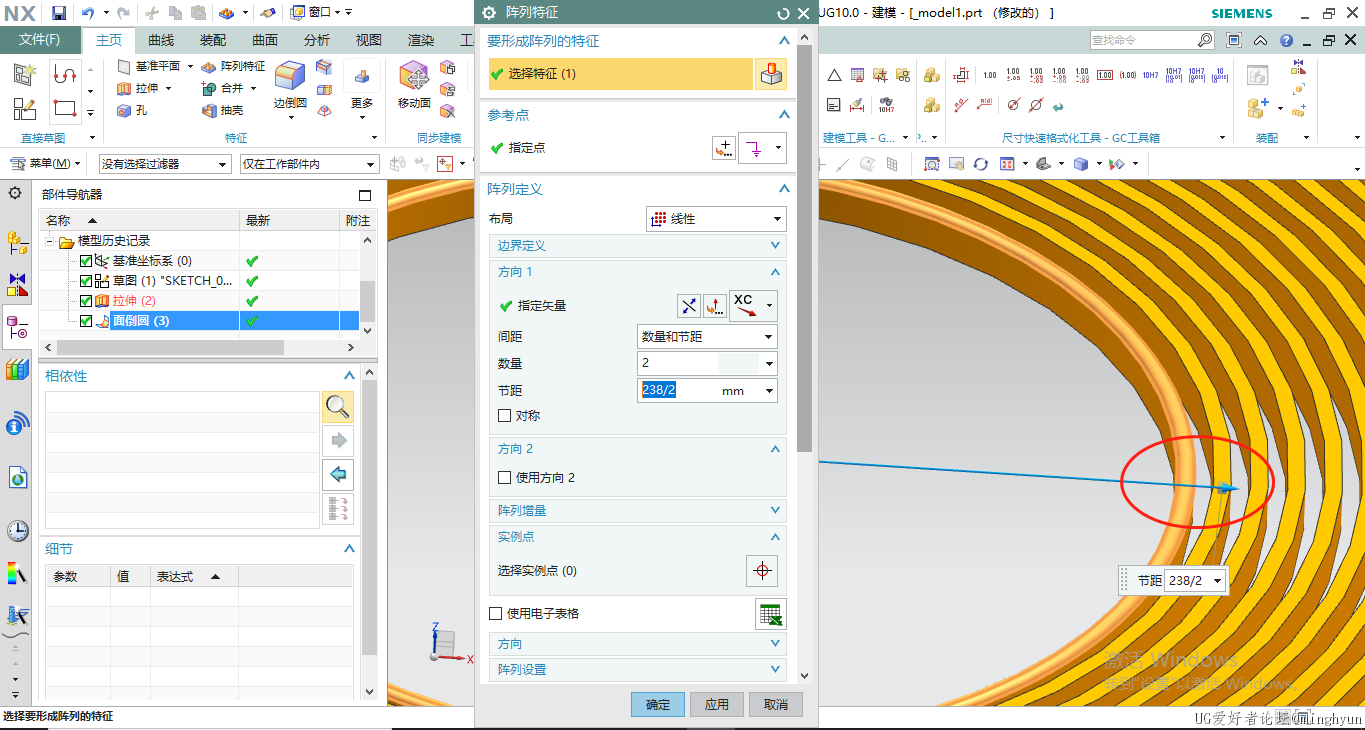This screenshot has width=1365, height=730.
Task: Click the 取消 cancel button
Action: tap(776, 704)
